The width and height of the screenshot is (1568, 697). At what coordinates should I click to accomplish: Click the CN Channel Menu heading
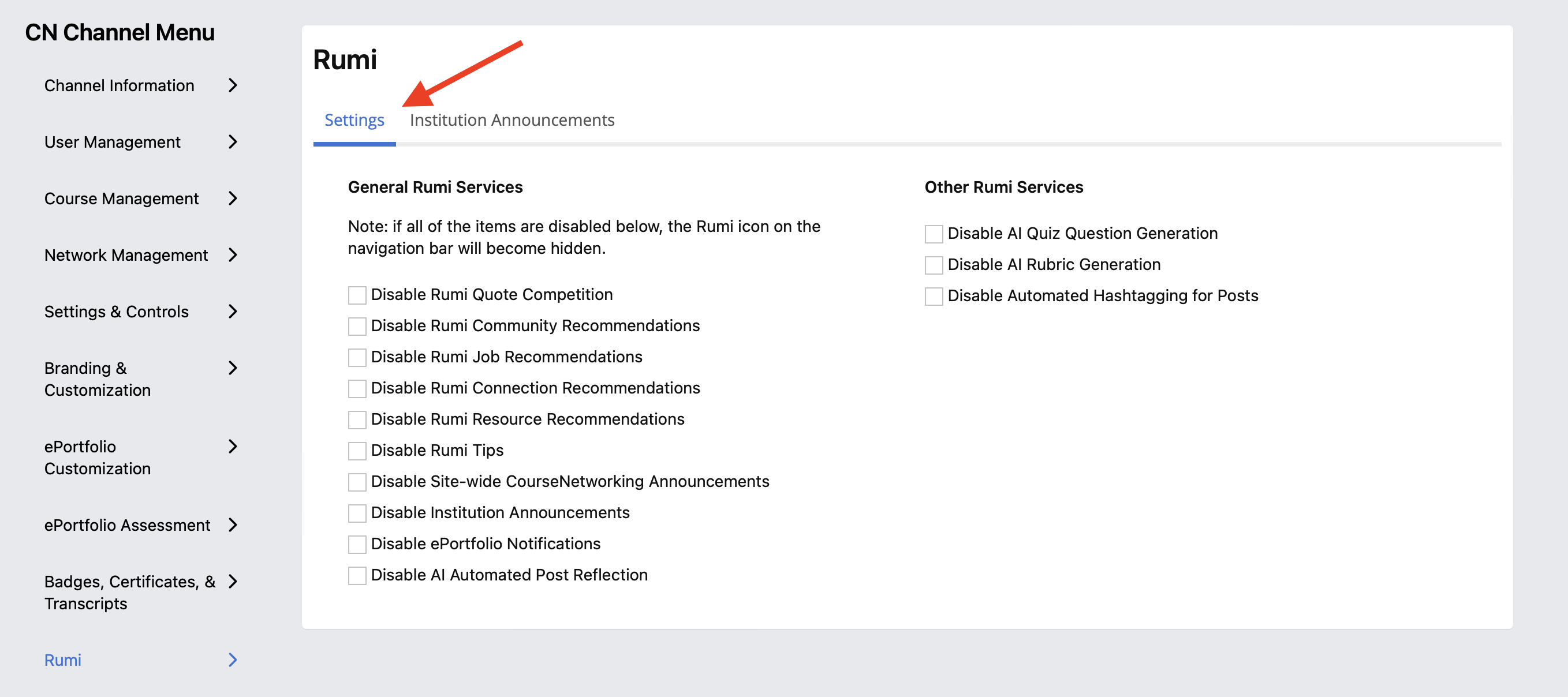coord(120,32)
